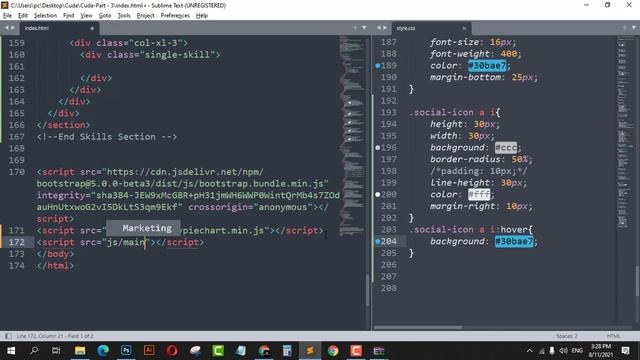Add new tab in left pane
The width and height of the screenshot is (640, 360).
tap(355, 28)
